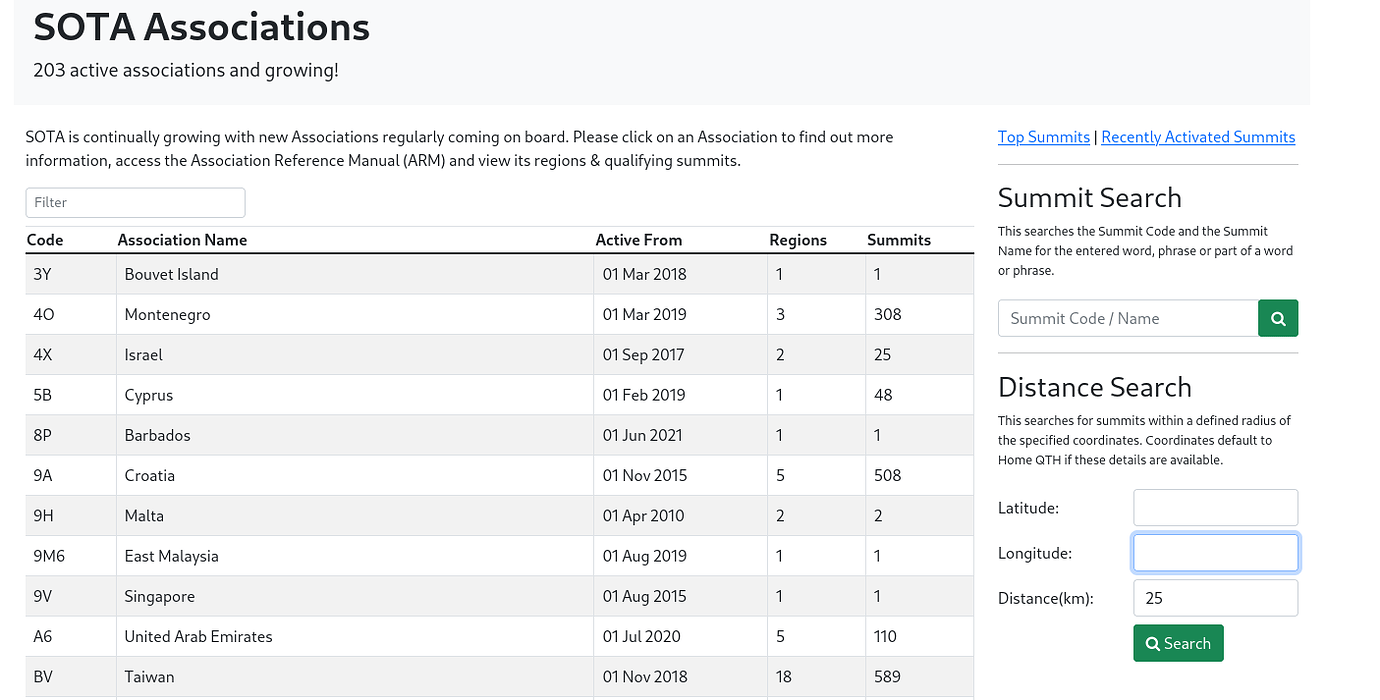
Task: Click the Active From column header
Action: (638, 240)
